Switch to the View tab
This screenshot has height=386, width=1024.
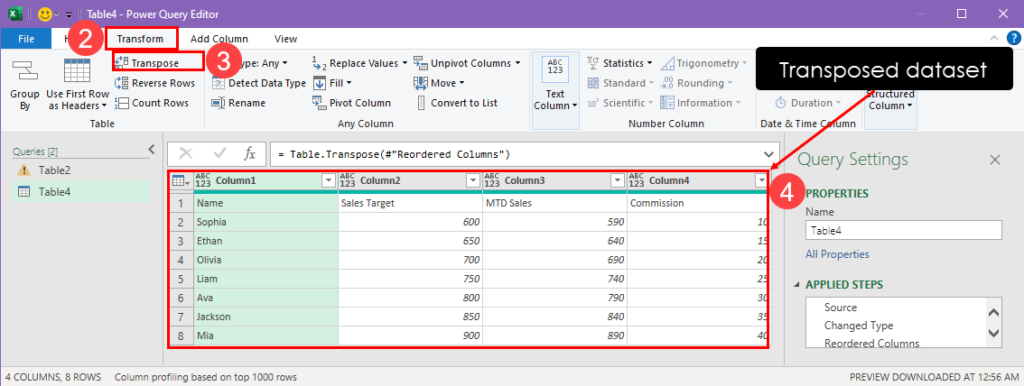[x=285, y=39]
